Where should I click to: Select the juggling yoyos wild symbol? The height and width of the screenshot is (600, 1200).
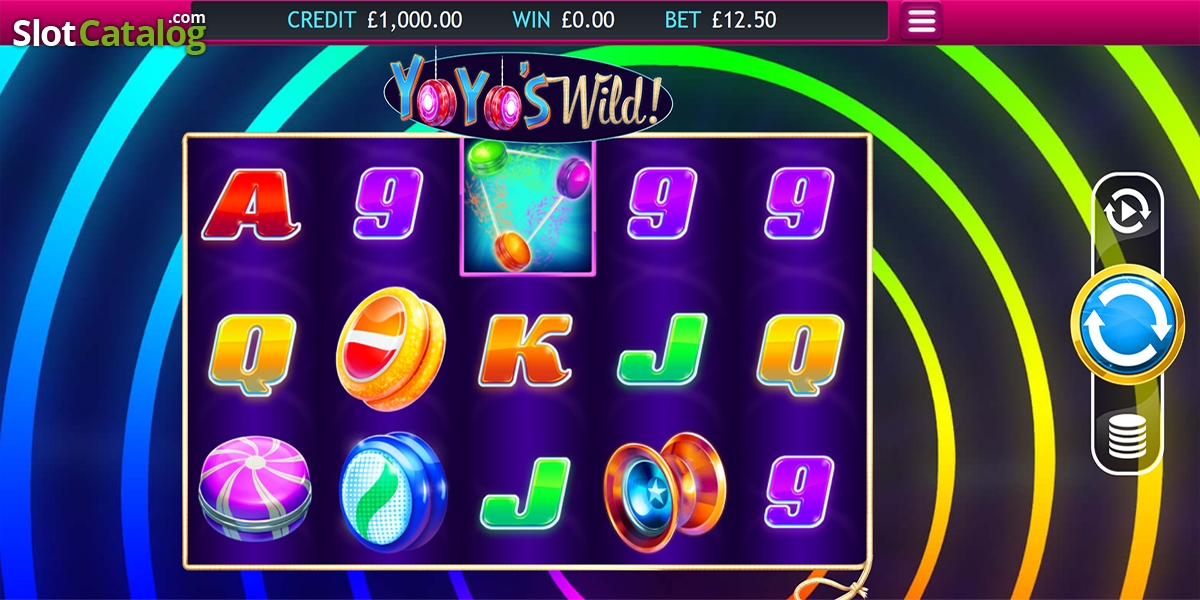(527, 207)
